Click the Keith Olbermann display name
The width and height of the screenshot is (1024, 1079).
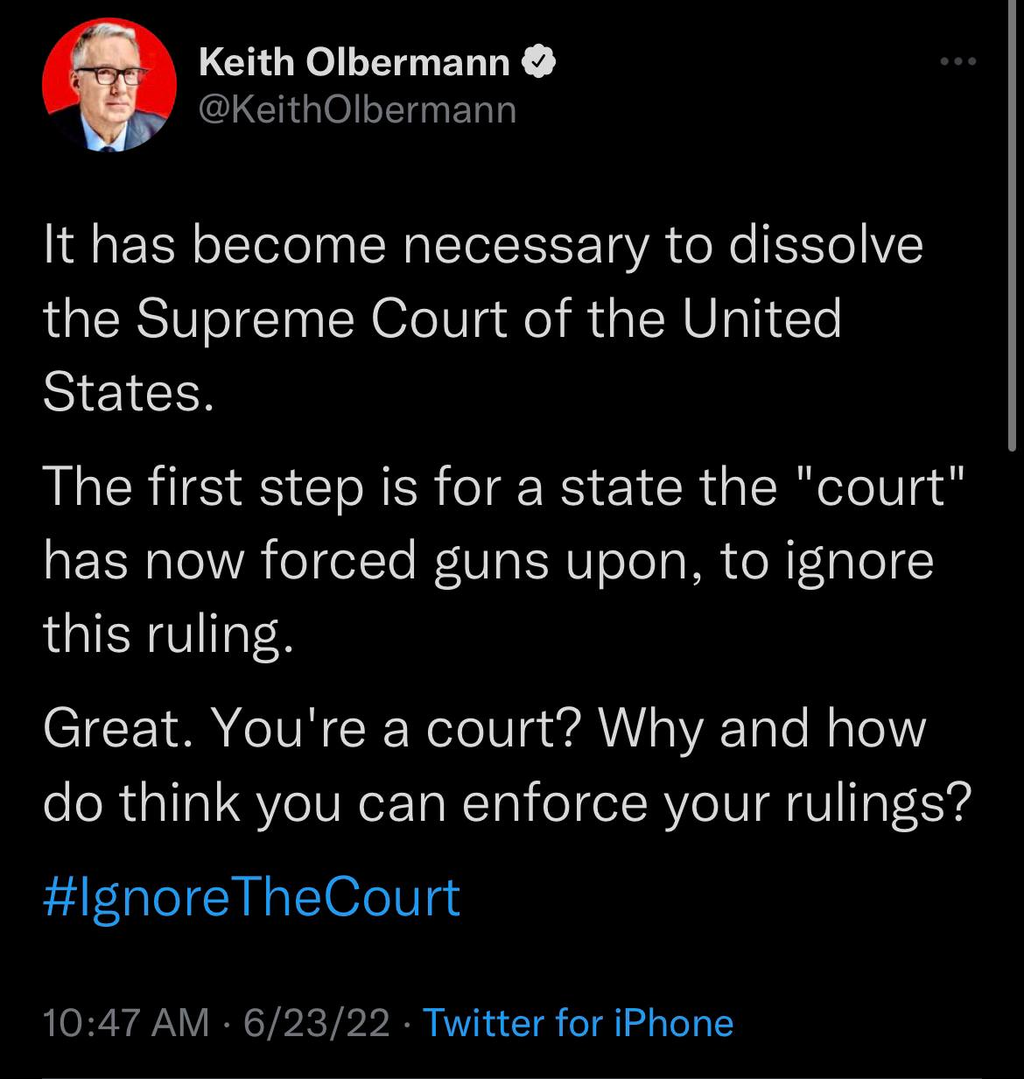pyautogui.click(x=355, y=63)
